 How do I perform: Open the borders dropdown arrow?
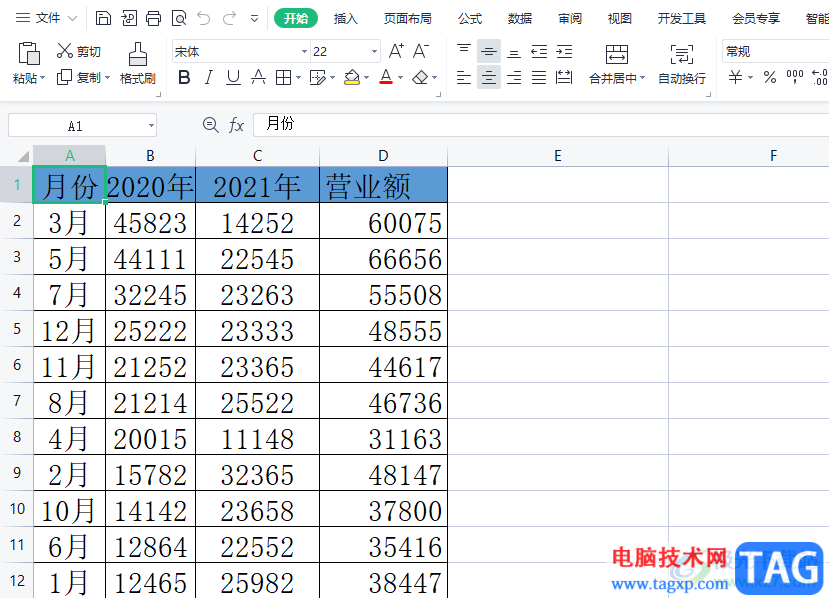pos(298,78)
